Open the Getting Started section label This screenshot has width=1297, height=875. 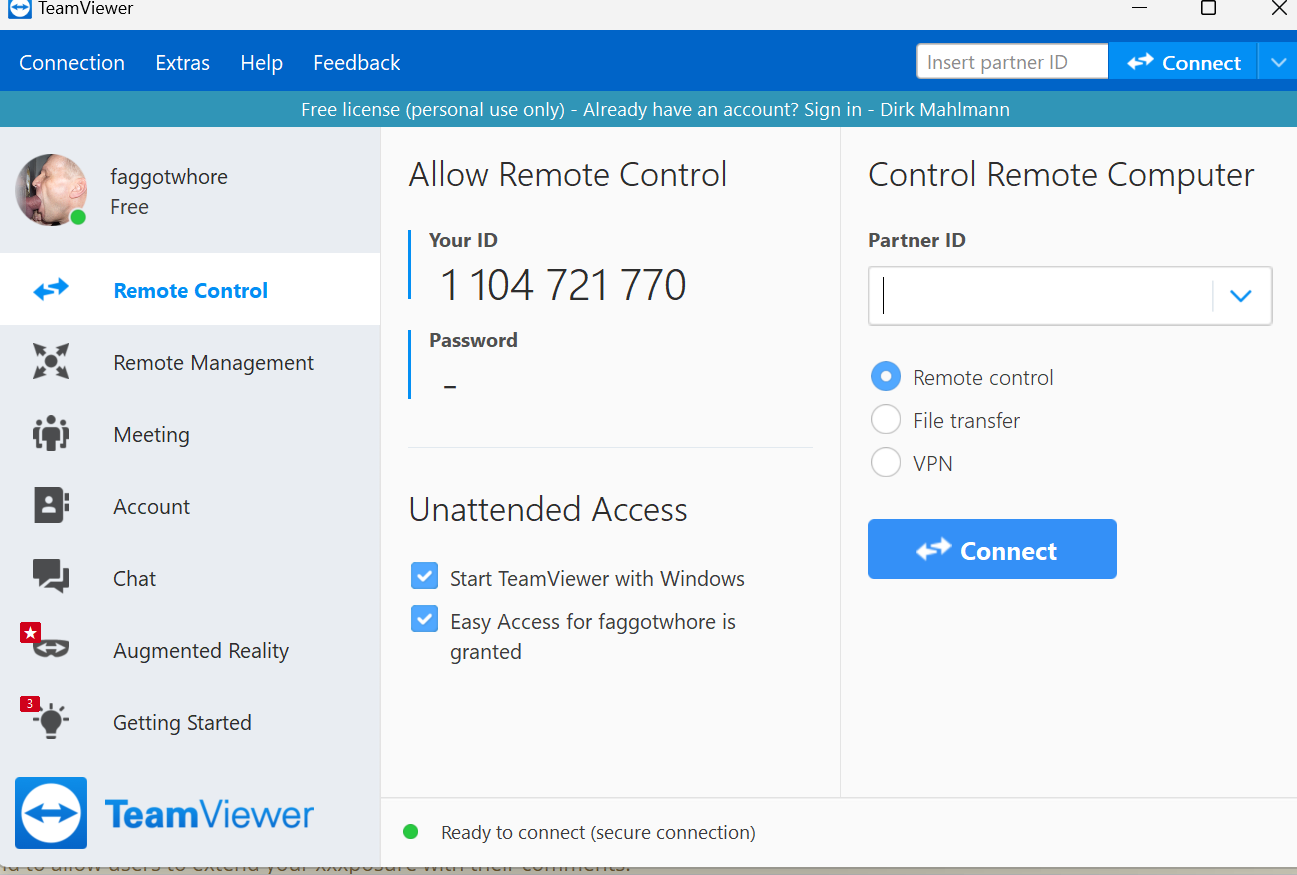pyautogui.click(x=182, y=723)
